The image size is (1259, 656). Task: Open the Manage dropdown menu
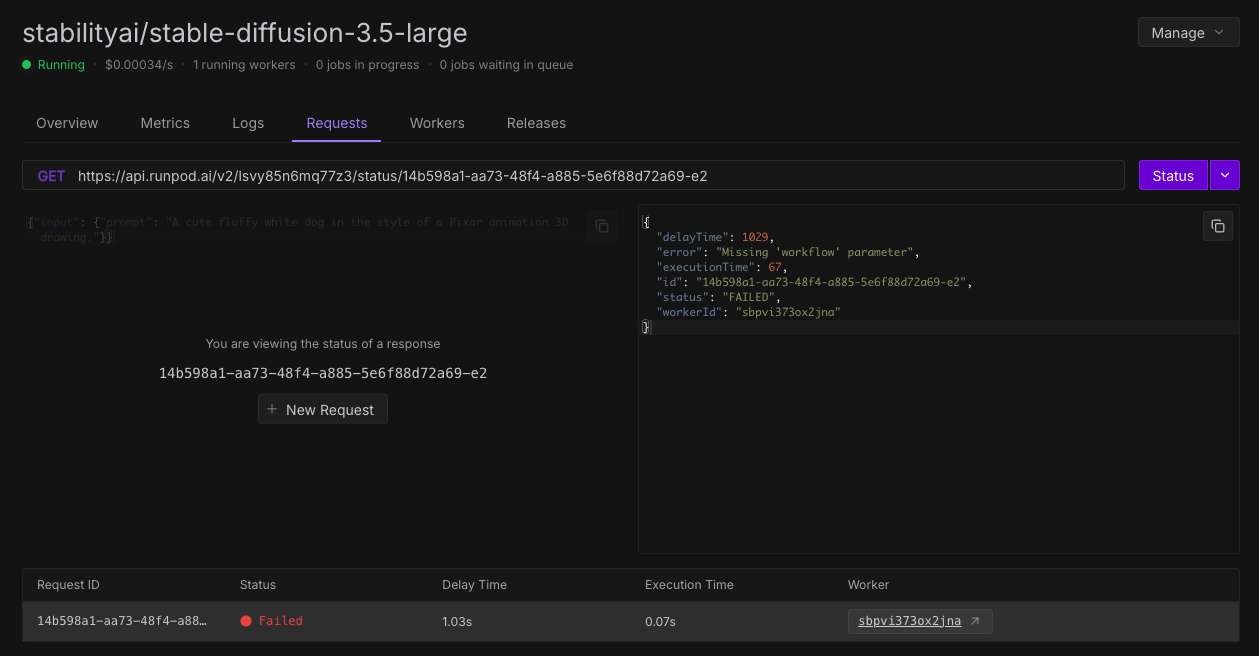[x=1188, y=32]
